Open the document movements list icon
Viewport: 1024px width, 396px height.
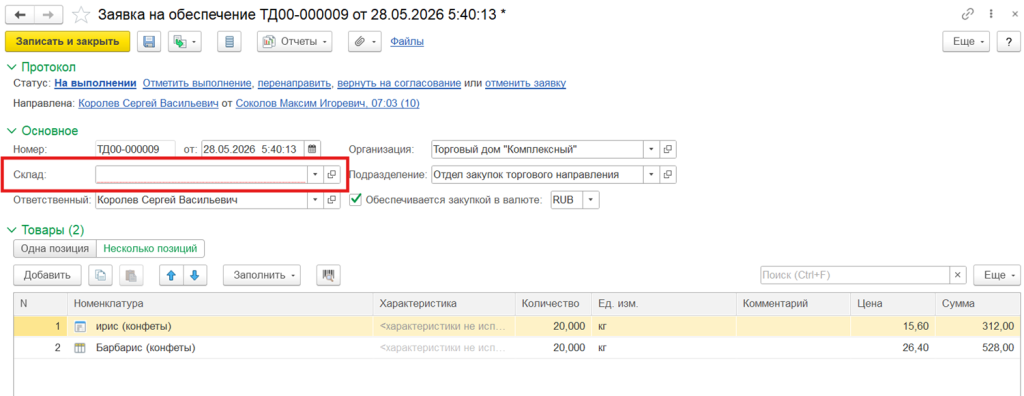[x=229, y=42]
